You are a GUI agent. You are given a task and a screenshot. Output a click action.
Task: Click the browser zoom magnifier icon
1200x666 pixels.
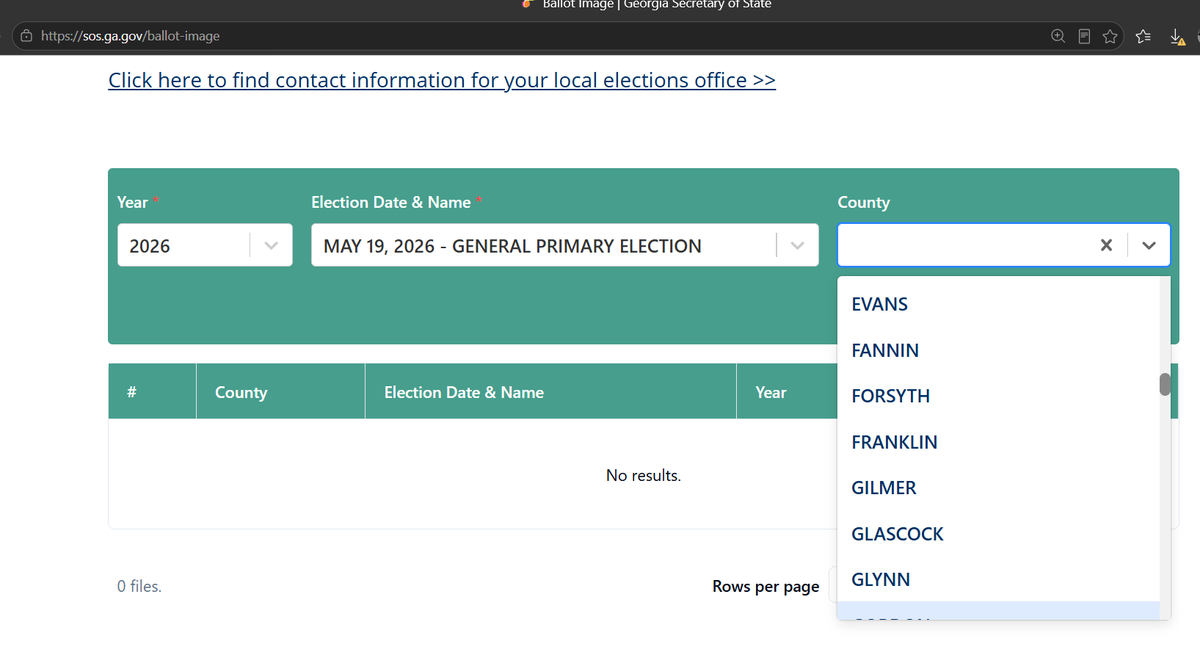[x=1058, y=37]
